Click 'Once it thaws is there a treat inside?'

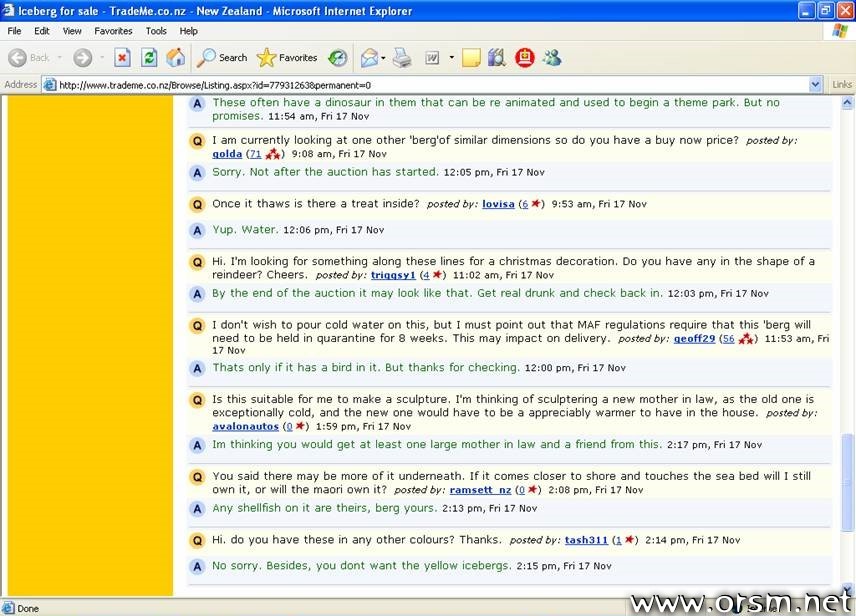tap(316, 204)
